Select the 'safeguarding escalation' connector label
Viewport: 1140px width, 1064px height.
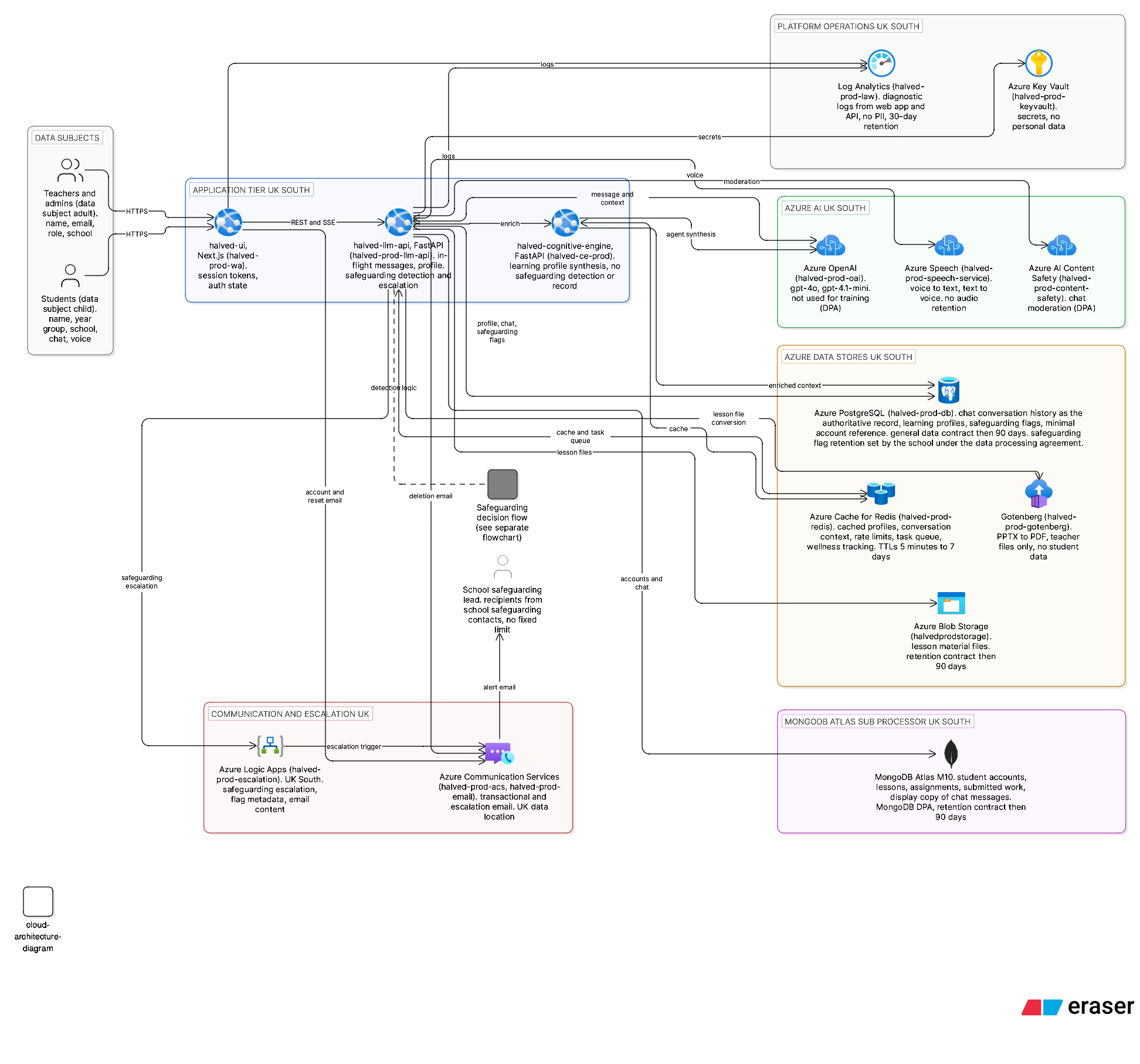coord(141,582)
